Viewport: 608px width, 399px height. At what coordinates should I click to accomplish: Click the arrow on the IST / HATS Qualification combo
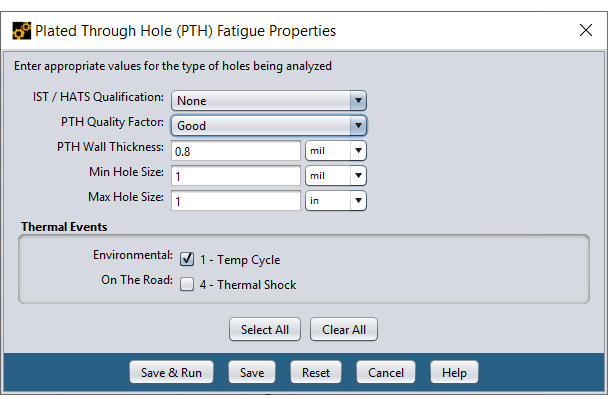358,101
